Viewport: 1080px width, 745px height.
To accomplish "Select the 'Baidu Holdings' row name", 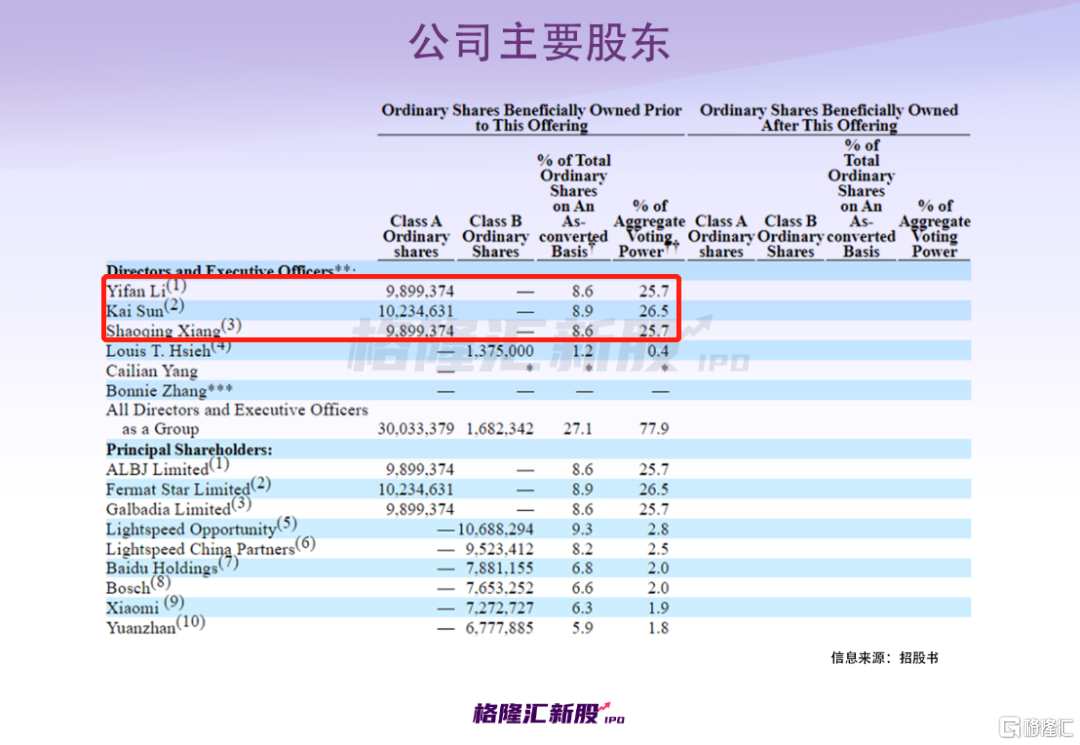I will (172, 567).
